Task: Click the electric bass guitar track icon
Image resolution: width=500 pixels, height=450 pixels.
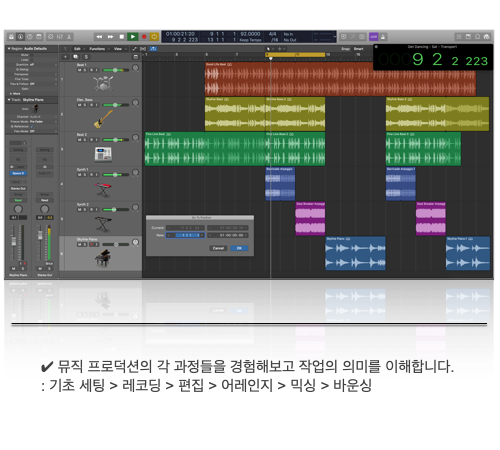Action: tap(103, 119)
